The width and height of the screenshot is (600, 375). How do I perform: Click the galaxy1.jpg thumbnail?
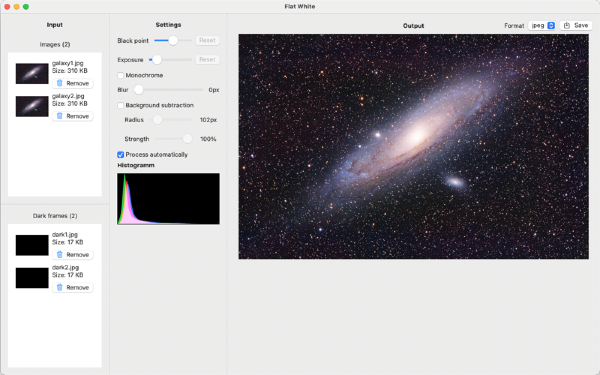32,73
